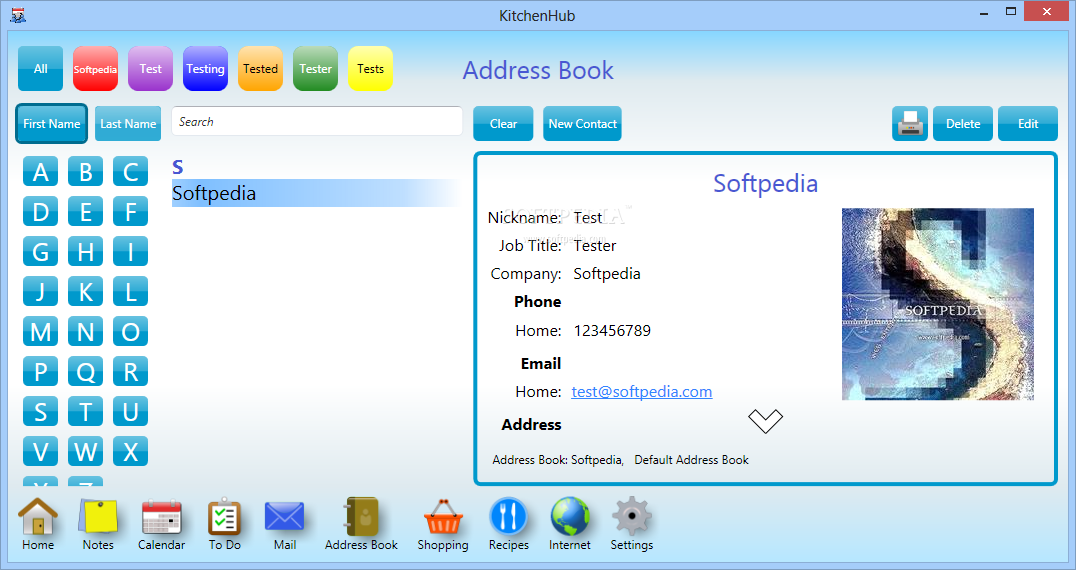The width and height of the screenshot is (1076, 570).
Task: Filter contacts by letter A
Action: tap(40, 171)
